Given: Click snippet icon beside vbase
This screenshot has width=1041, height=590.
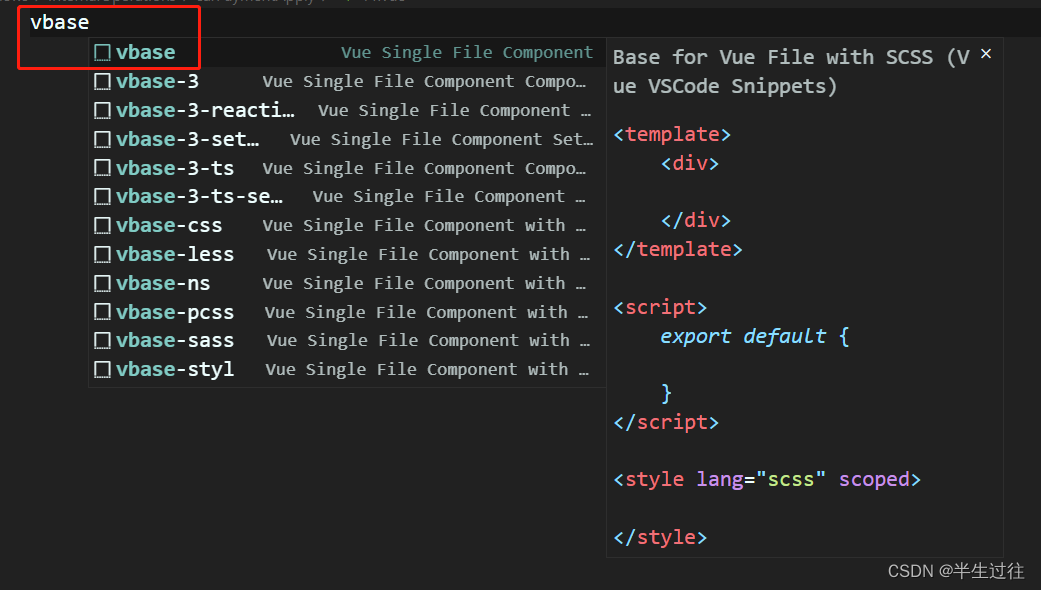Looking at the screenshot, I should [102, 52].
